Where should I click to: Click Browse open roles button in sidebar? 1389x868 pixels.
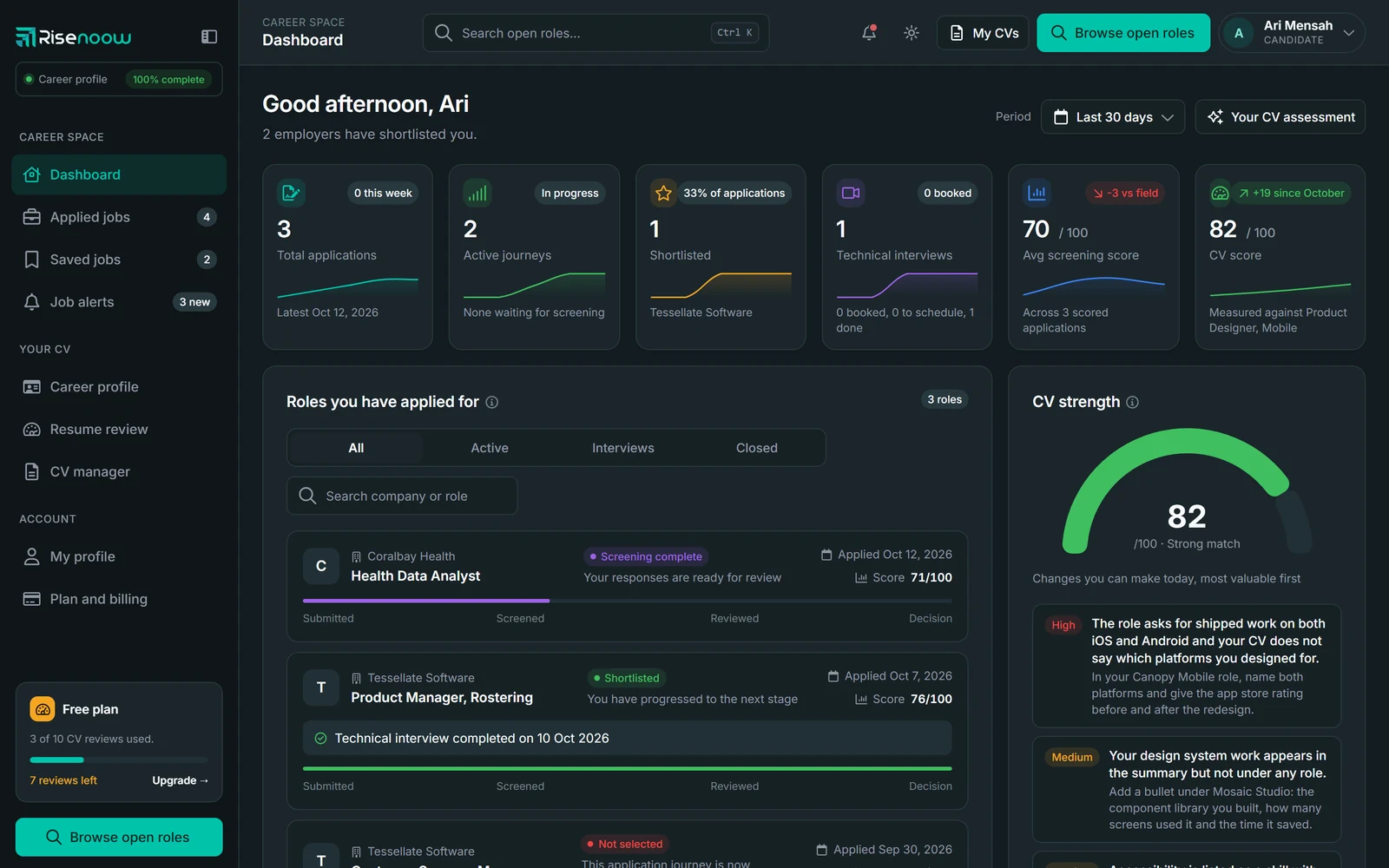click(x=119, y=837)
